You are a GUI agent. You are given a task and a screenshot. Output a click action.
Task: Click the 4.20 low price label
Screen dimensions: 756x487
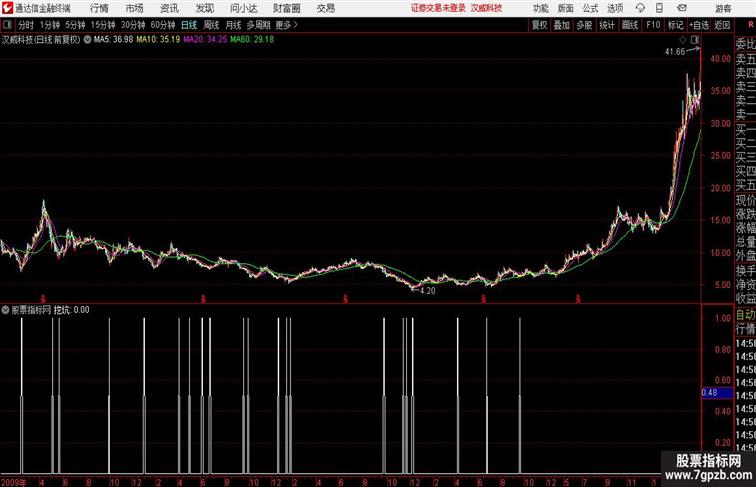pyautogui.click(x=427, y=291)
